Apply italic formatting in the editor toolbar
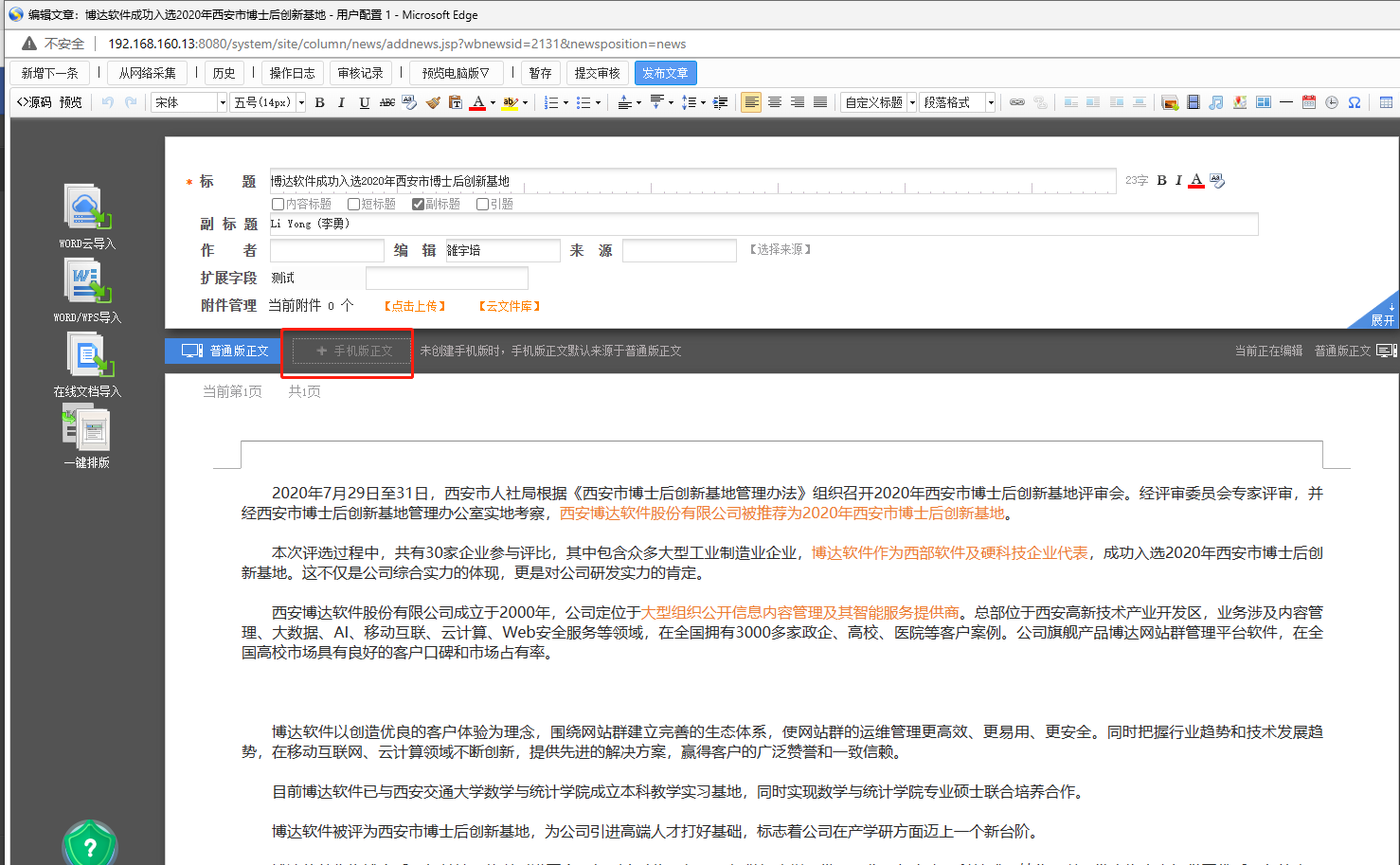 341,102
